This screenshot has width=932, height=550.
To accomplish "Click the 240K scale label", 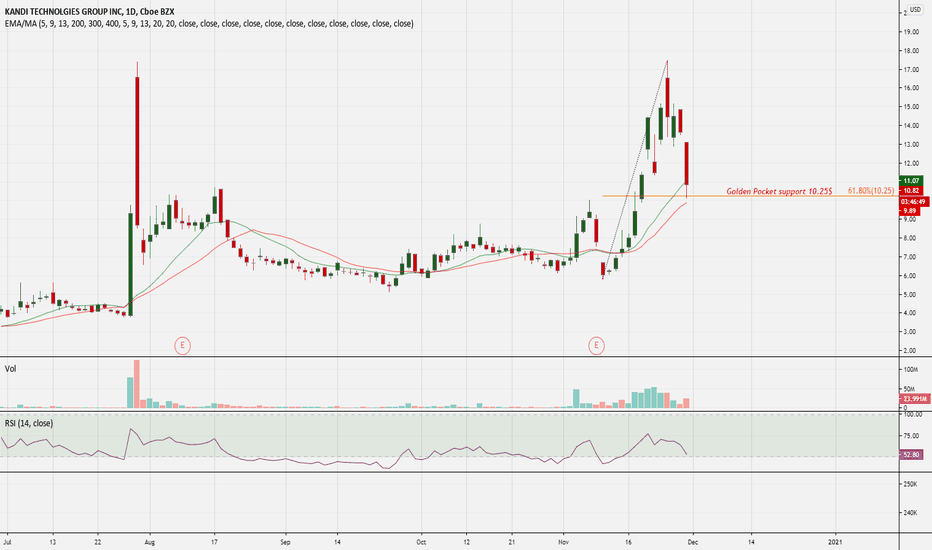I will pos(911,513).
